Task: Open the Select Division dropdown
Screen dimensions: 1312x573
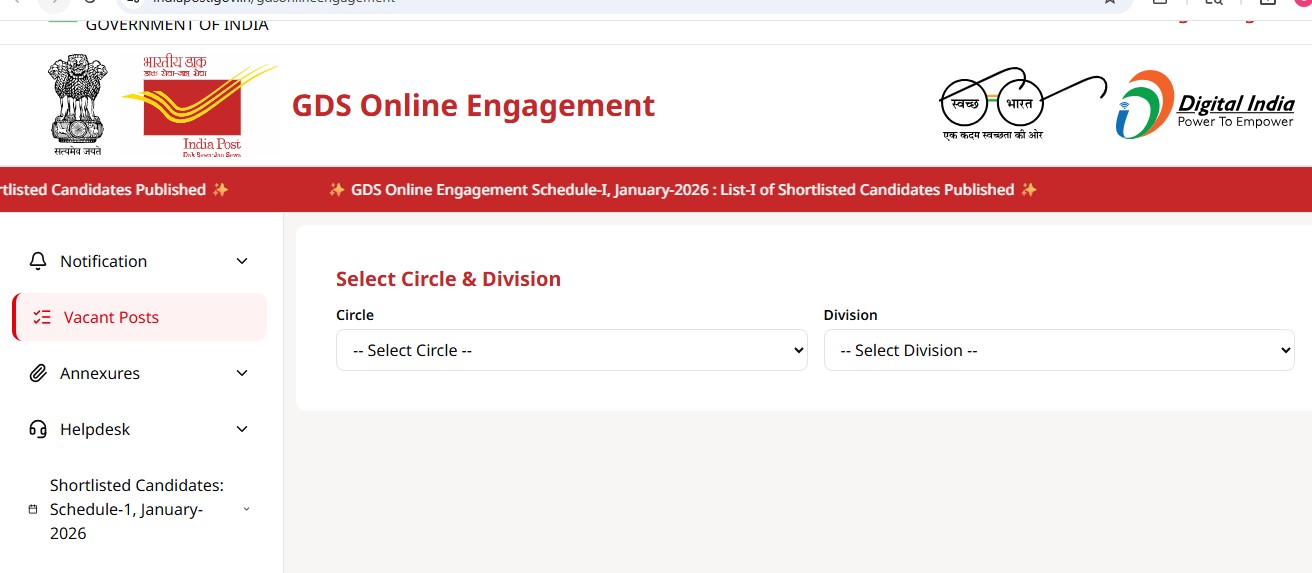Action: pyautogui.click(x=1058, y=350)
